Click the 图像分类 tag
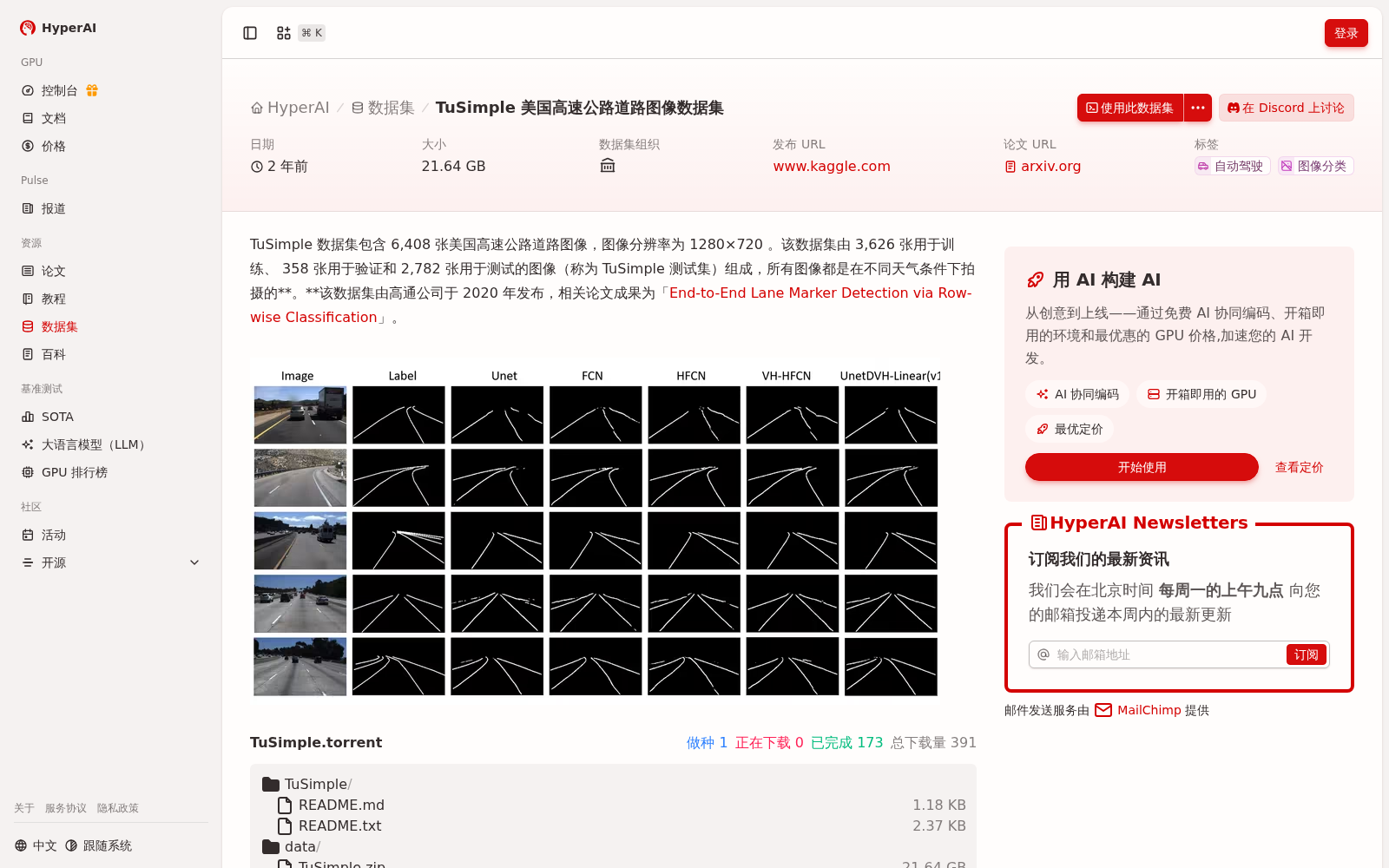 (x=1315, y=166)
